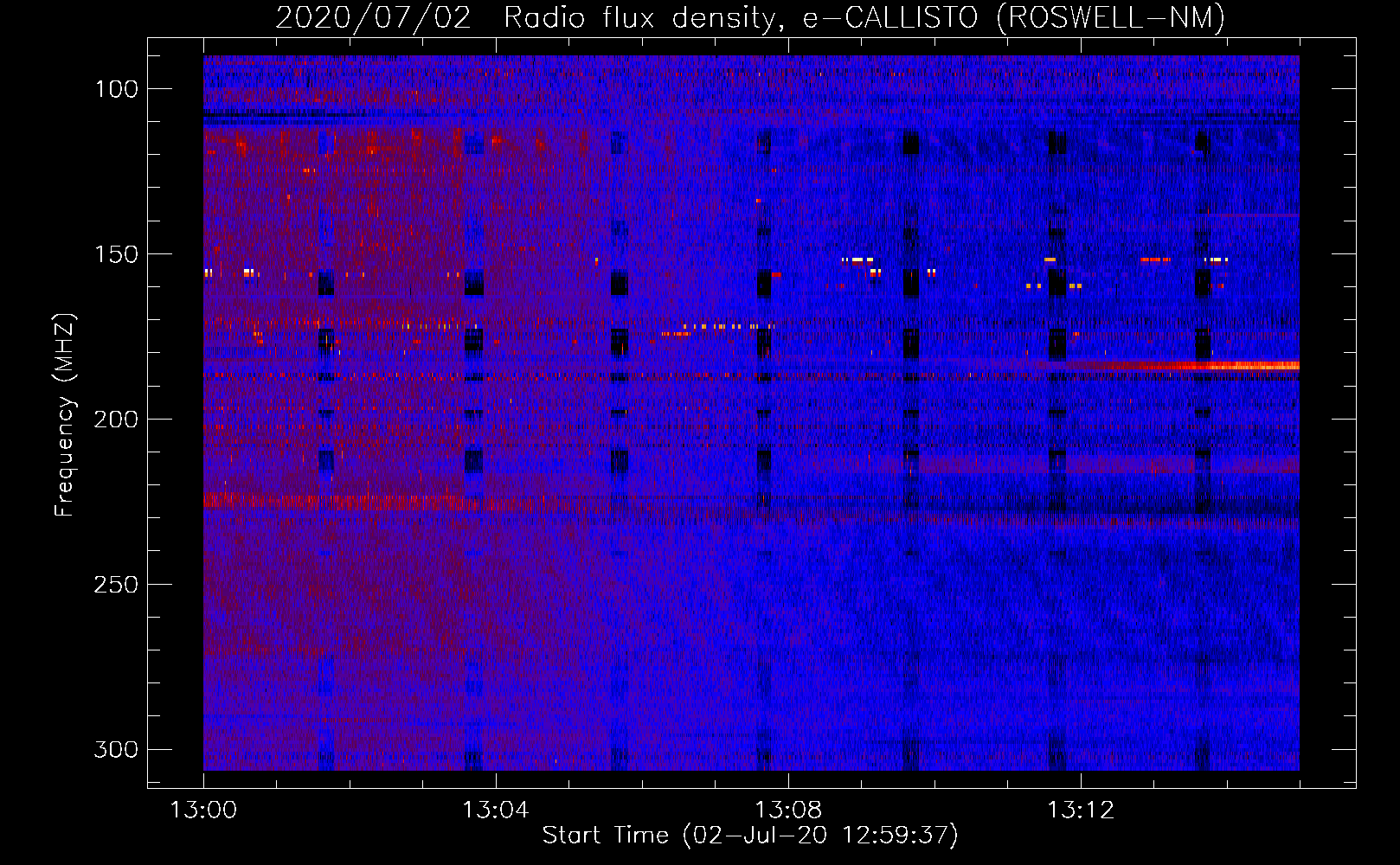Click the 250 frequency tick label
The height and width of the screenshot is (865, 1400).
116,585
